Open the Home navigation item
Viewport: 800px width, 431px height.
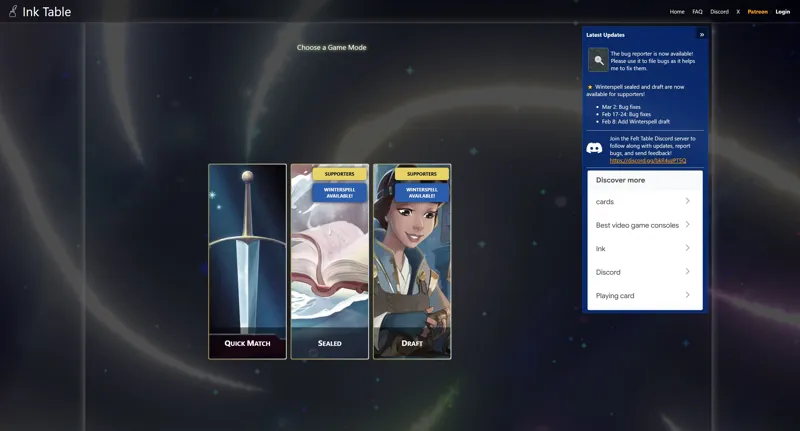point(677,12)
